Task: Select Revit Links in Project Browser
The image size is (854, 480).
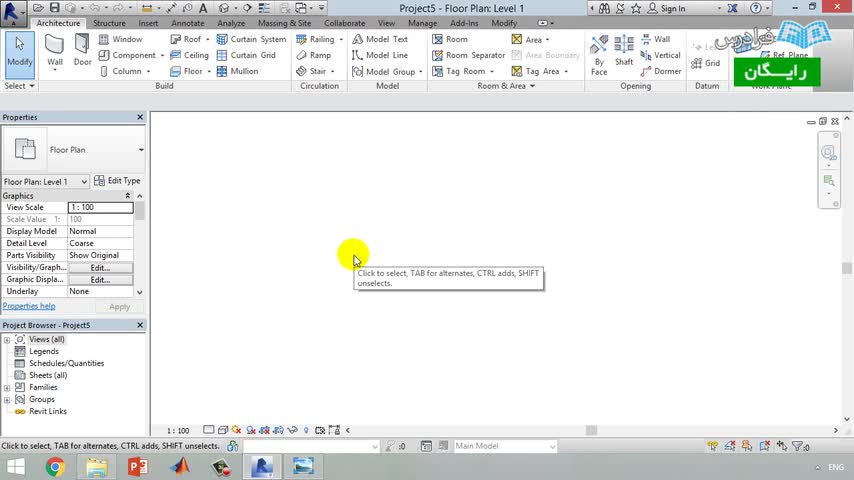Action: [48, 411]
